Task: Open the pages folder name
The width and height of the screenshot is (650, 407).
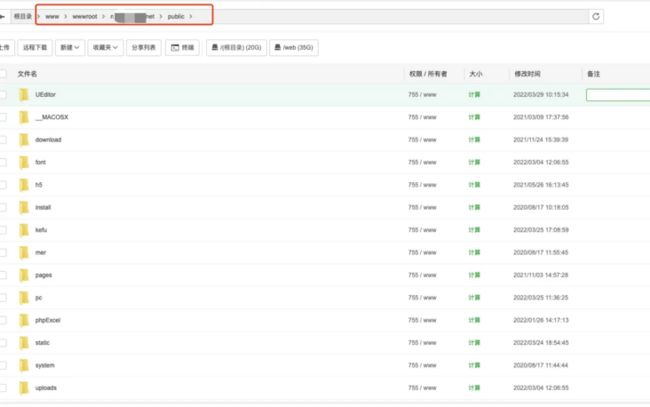Action: point(44,275)
